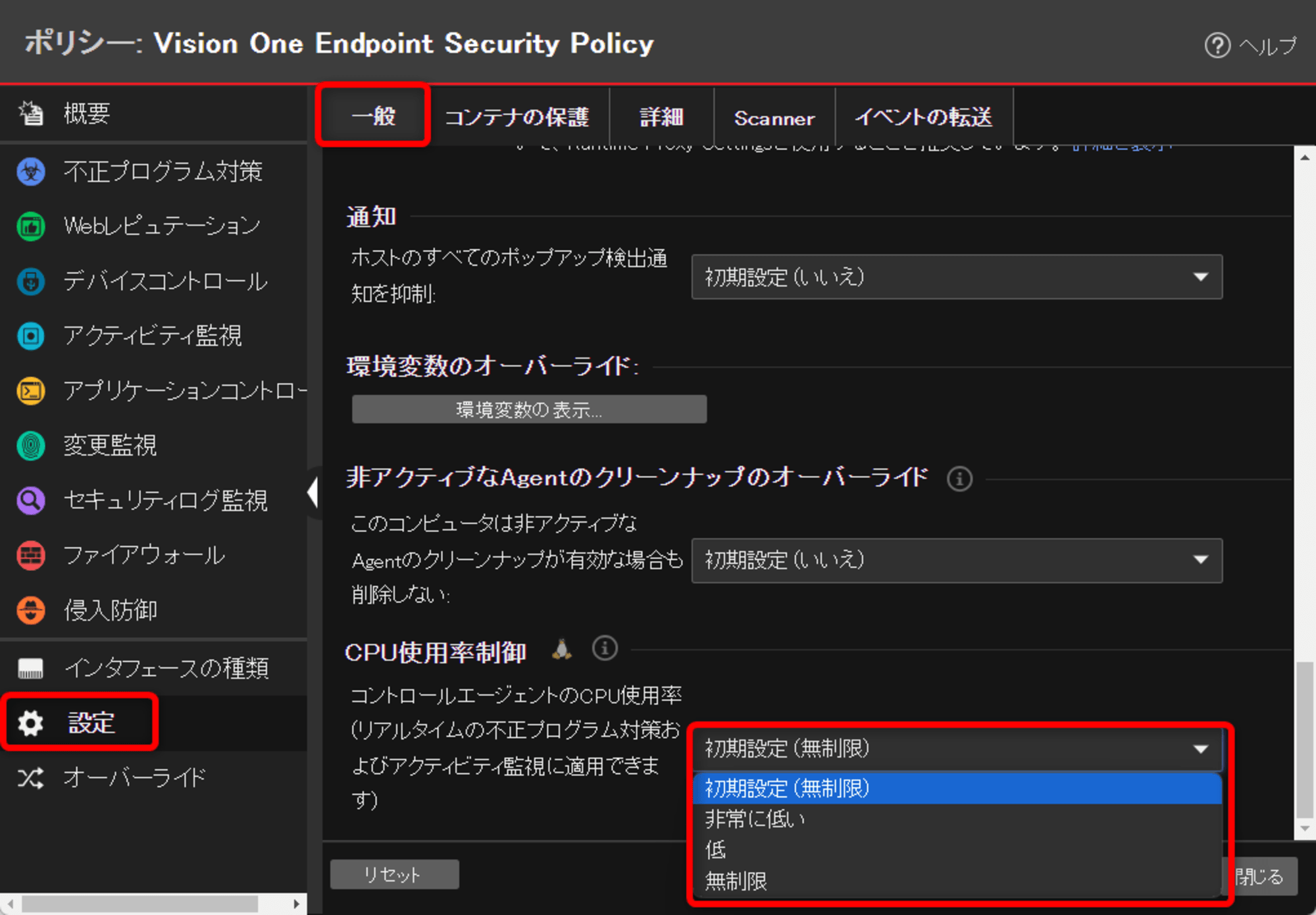
Task: Choose 低 from the CPU usage list
Action: [957, 850]
